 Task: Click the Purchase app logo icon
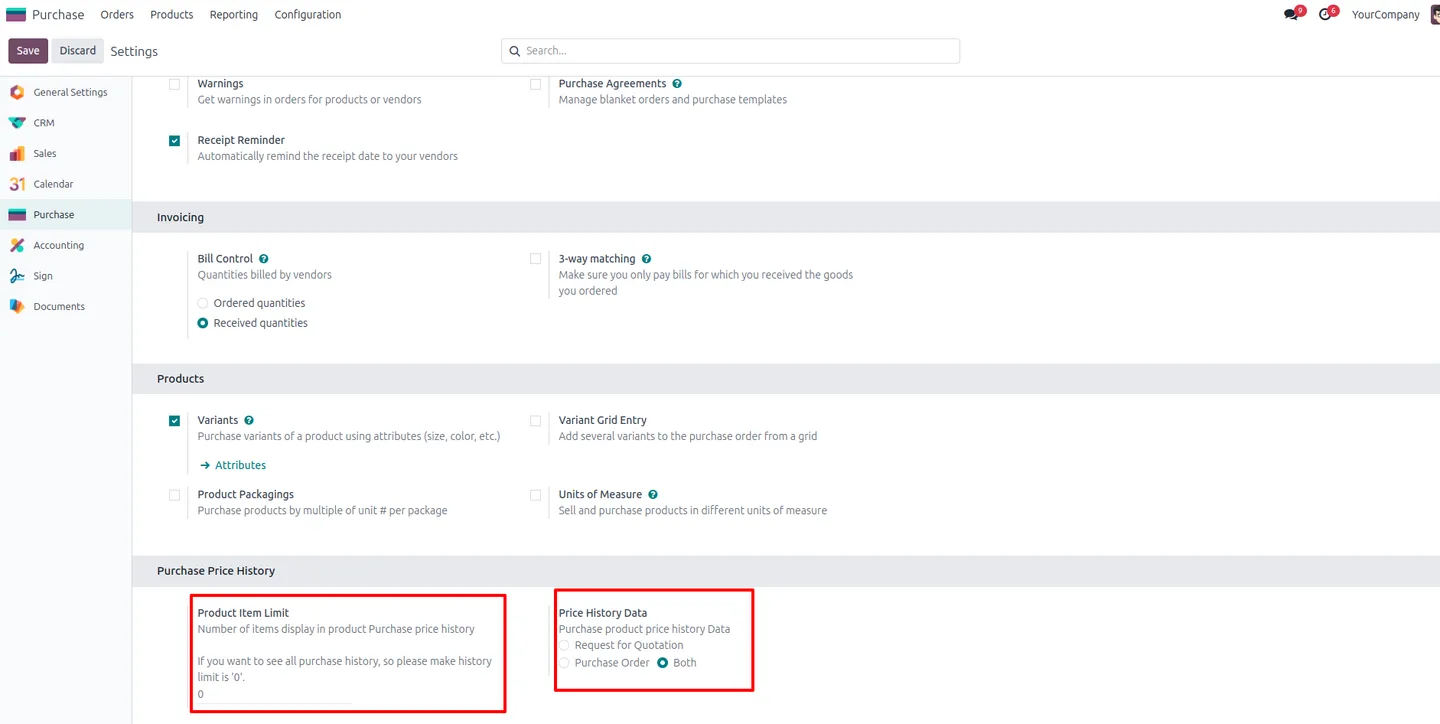(x=16, y=15)
